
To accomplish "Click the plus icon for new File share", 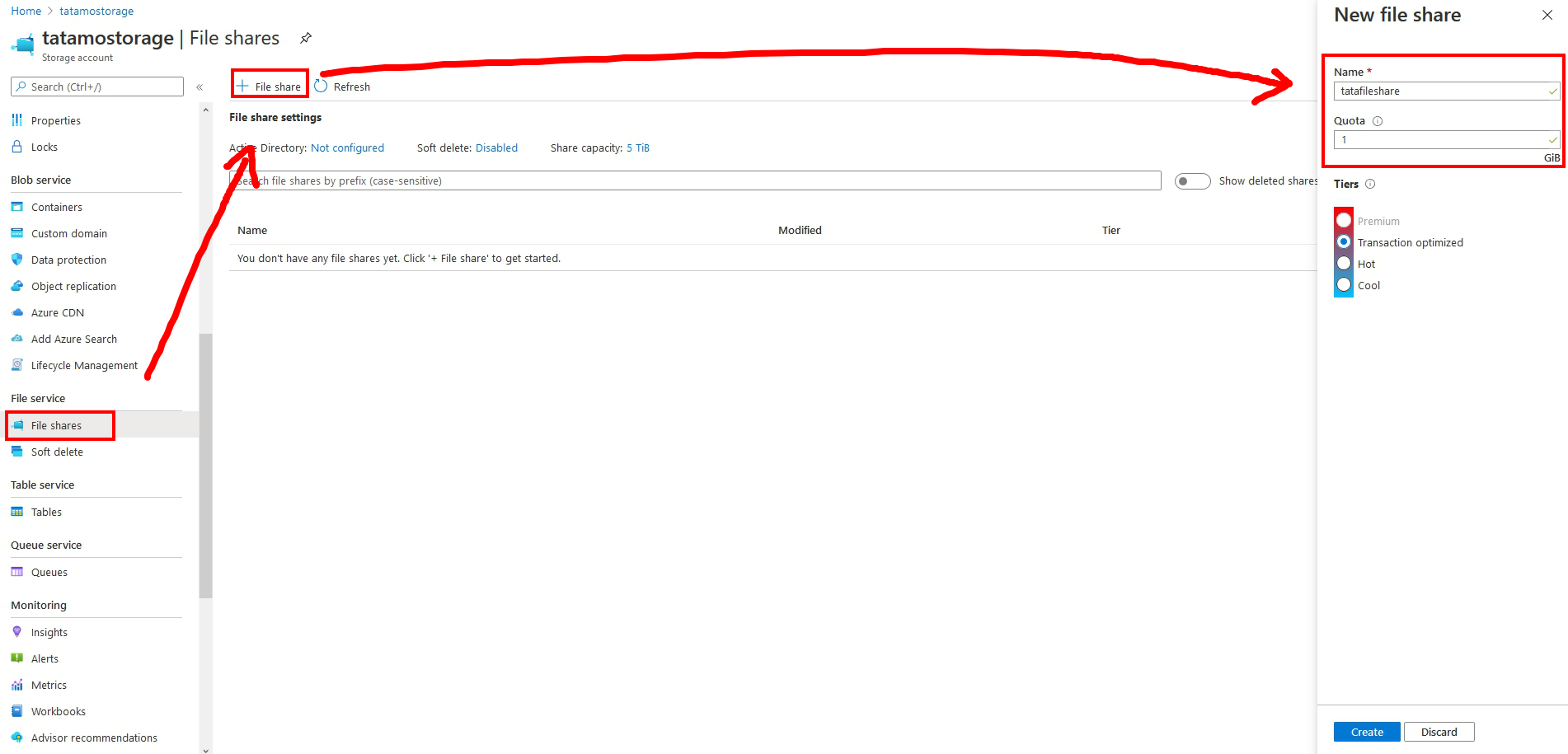I will coord(242,86).
